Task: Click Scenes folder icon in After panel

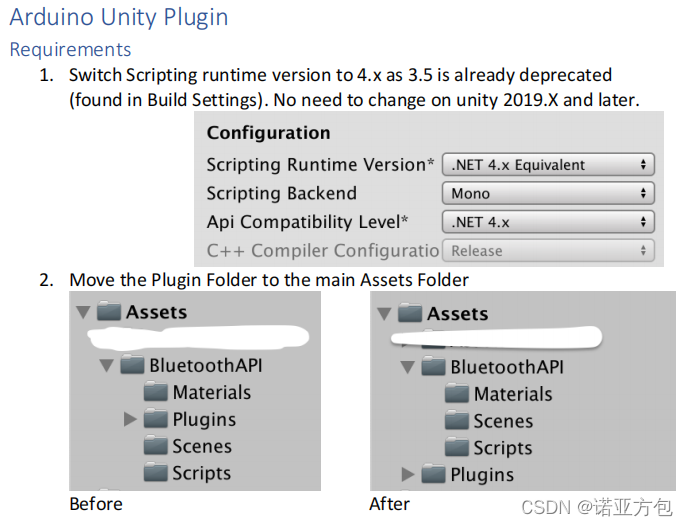Action: pyautogui.click(x=457, y=420)
